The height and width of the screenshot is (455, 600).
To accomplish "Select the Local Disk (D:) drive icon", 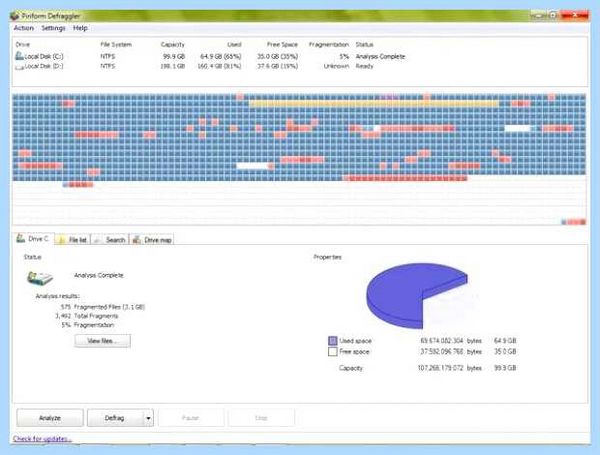I will pos(19,66).
